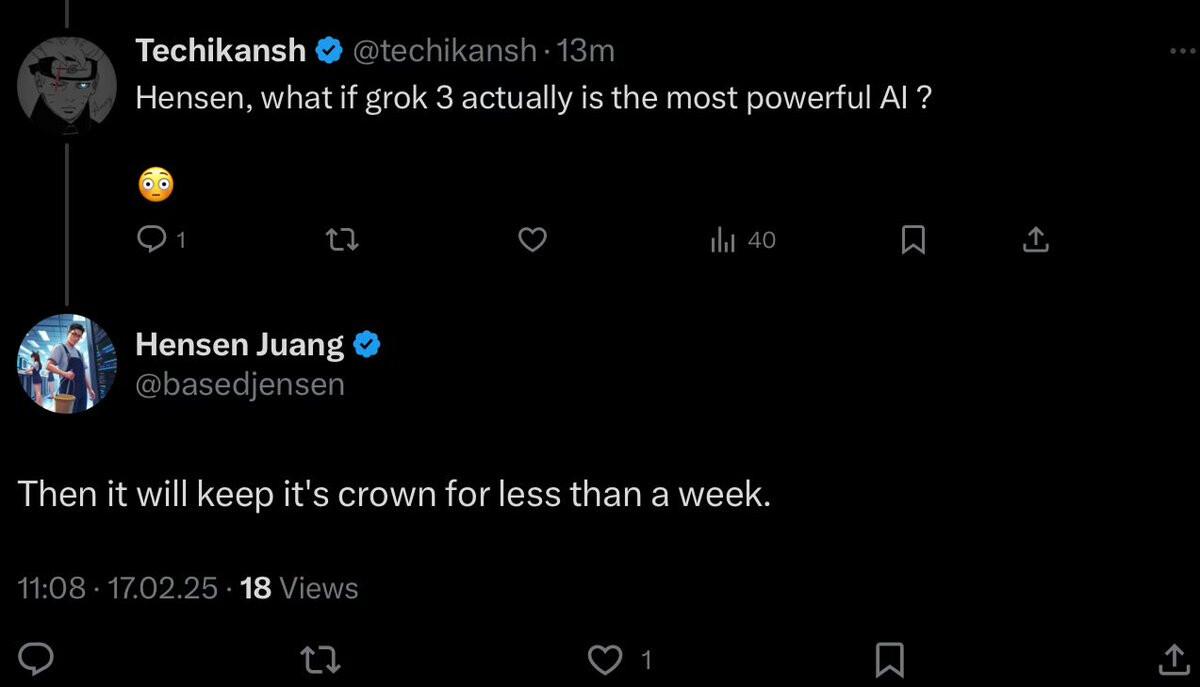The height and width of the screenshot is (687, 1200).
Task: Click the Techikansh display name
Action: [220, 50]
